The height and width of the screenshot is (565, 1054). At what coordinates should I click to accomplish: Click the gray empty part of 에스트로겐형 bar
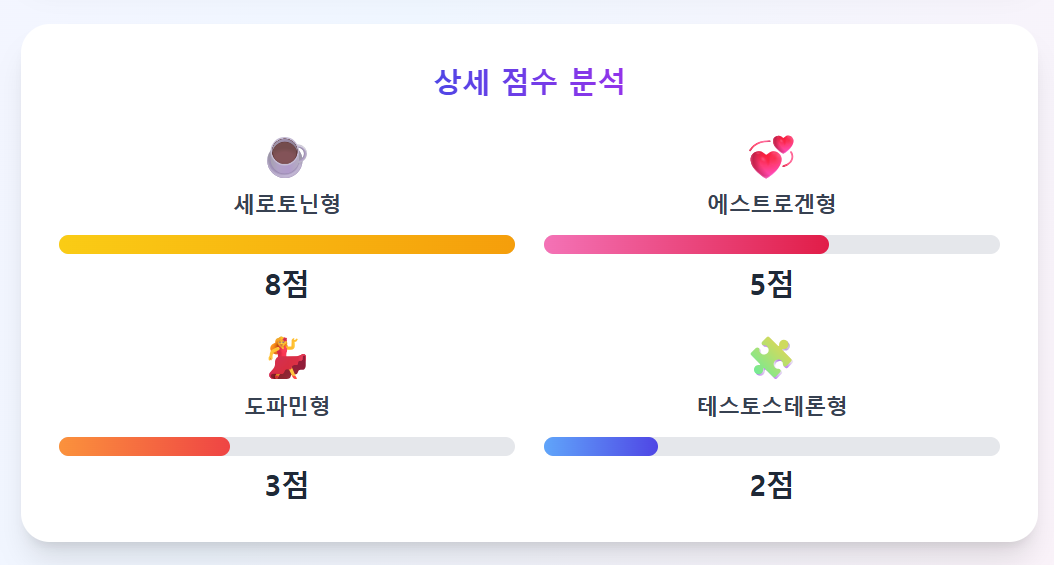point(914,245)
